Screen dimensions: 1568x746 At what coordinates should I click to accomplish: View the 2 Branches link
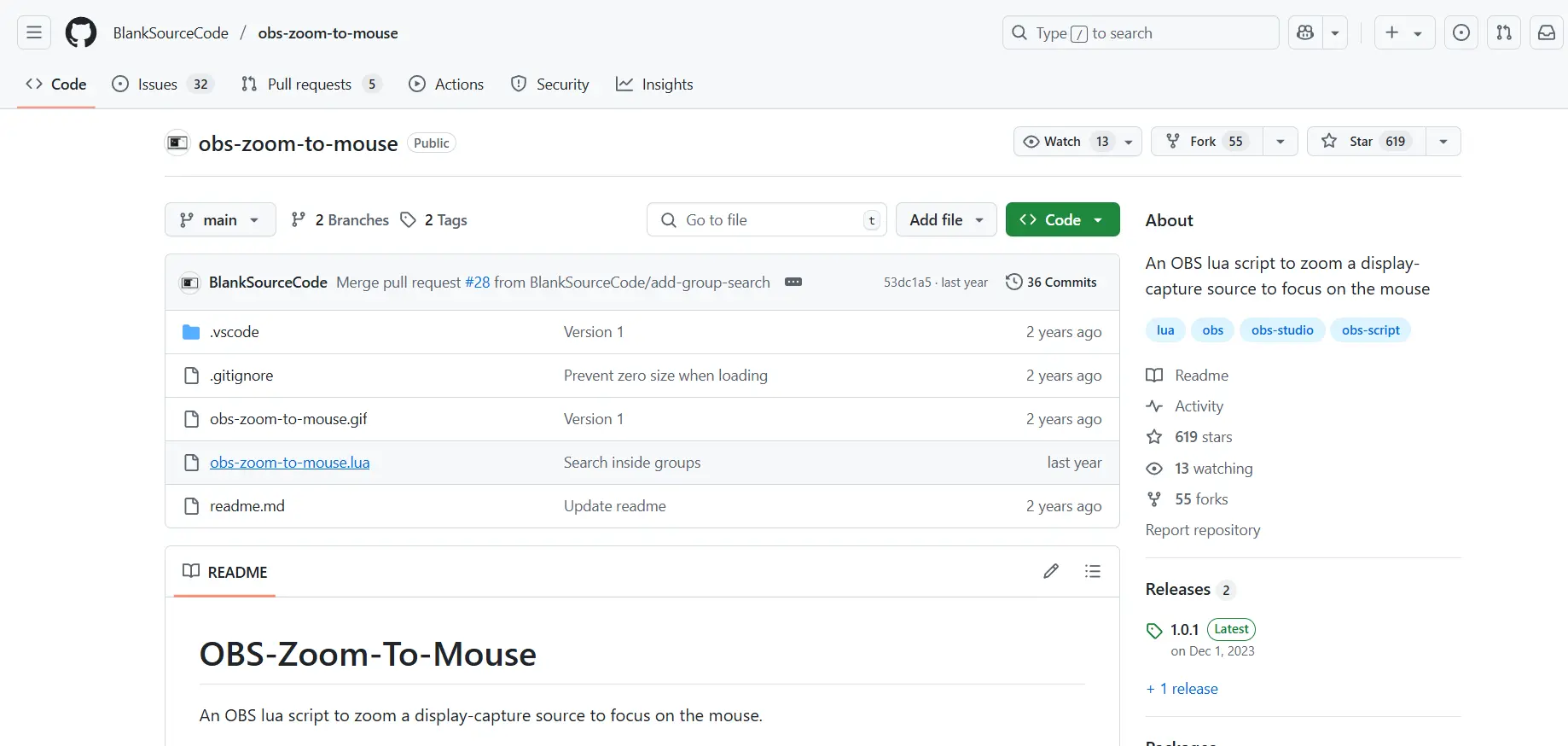[x=340, y=219]
